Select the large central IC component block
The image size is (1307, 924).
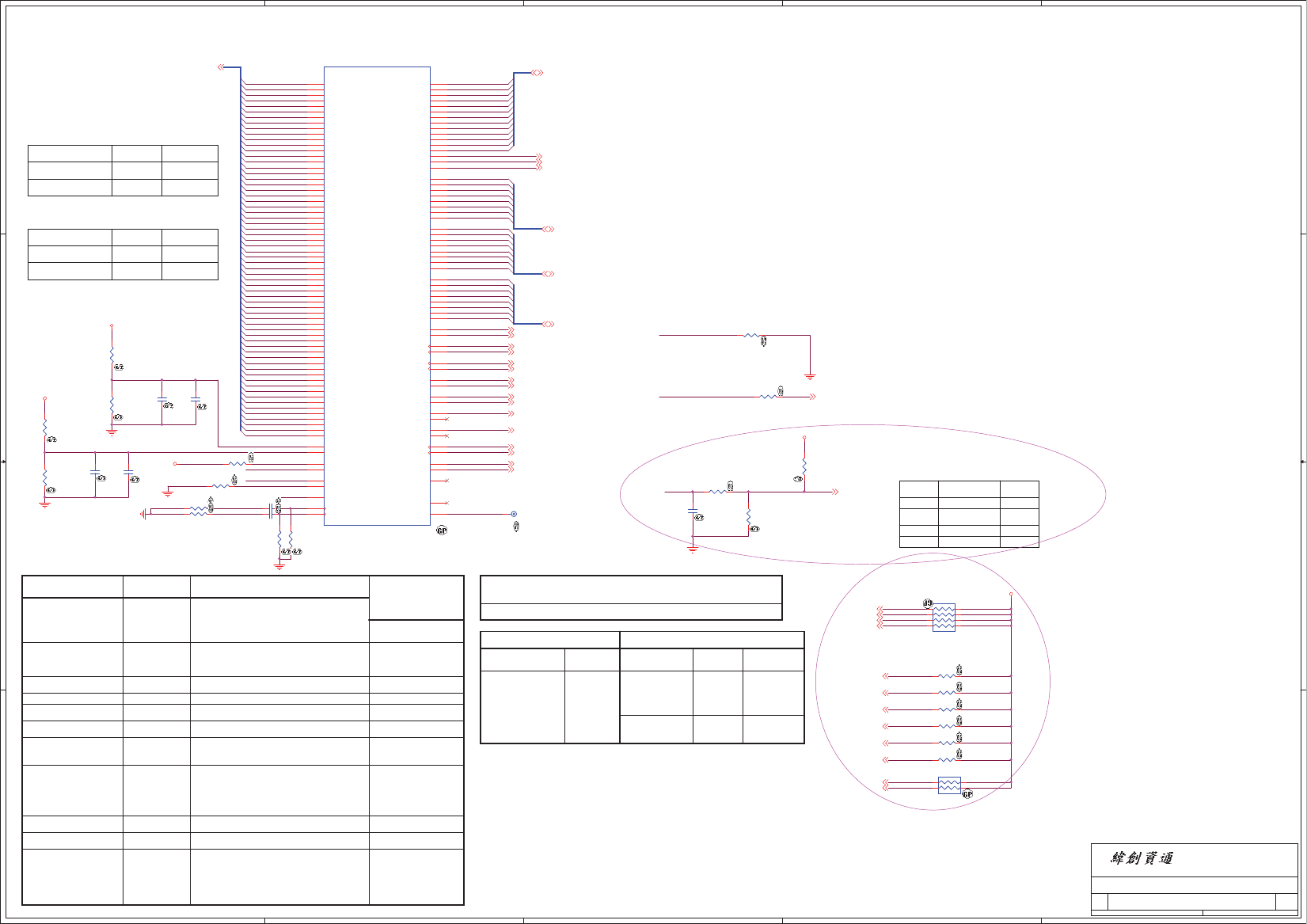[x=377, y=295]
